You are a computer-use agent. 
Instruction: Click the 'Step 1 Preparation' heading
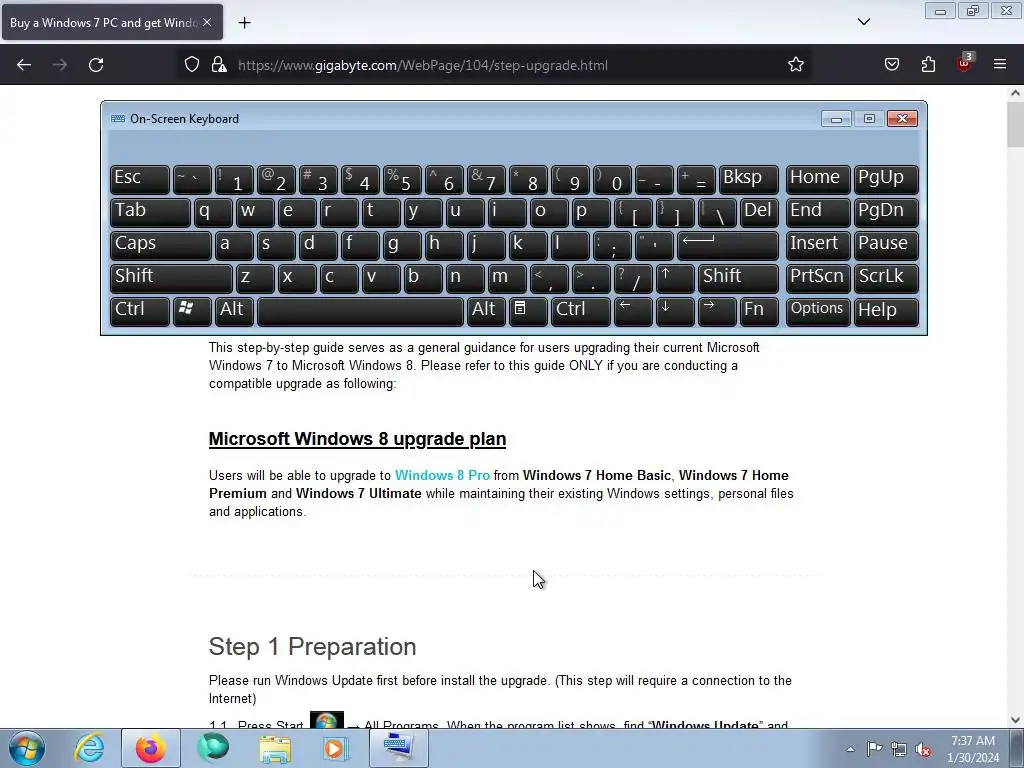pyautogui.click(x=312, y=647)
